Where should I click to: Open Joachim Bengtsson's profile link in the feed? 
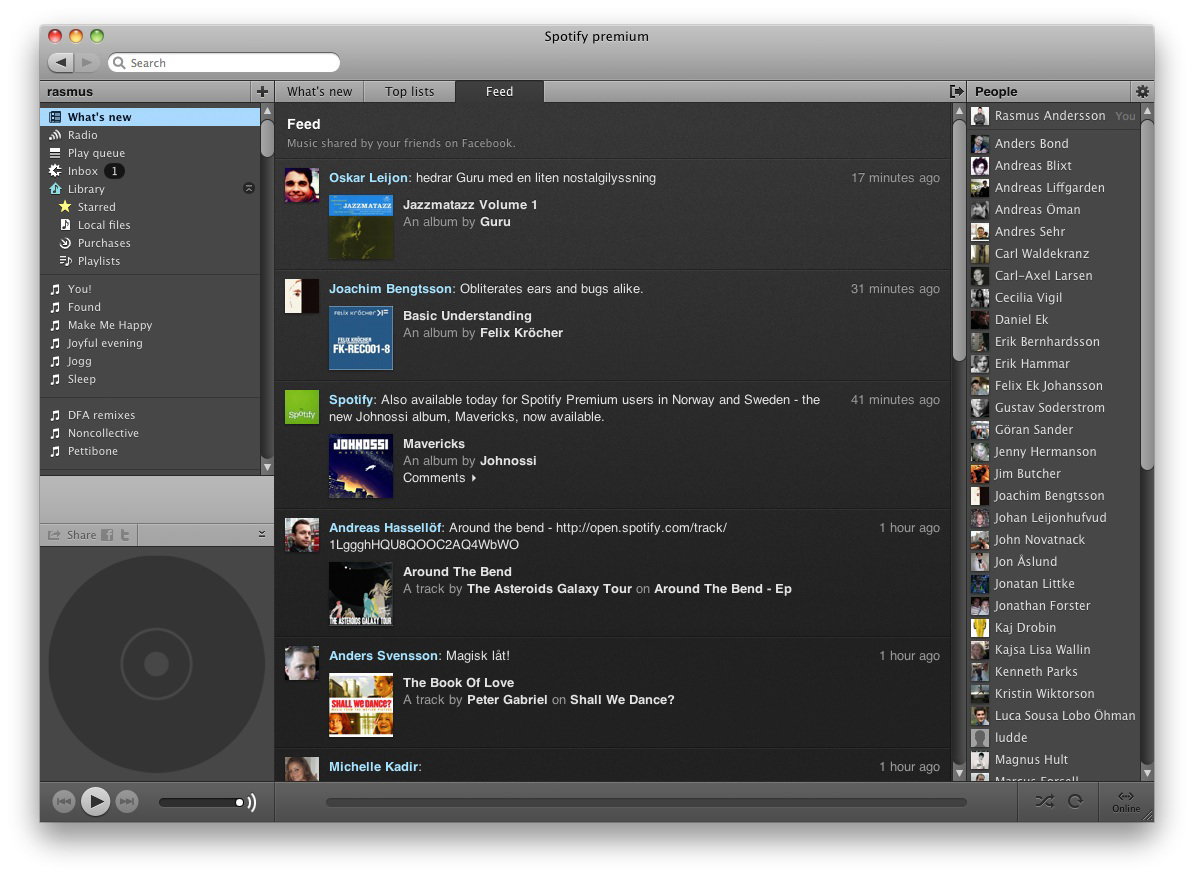pos(391,289)
